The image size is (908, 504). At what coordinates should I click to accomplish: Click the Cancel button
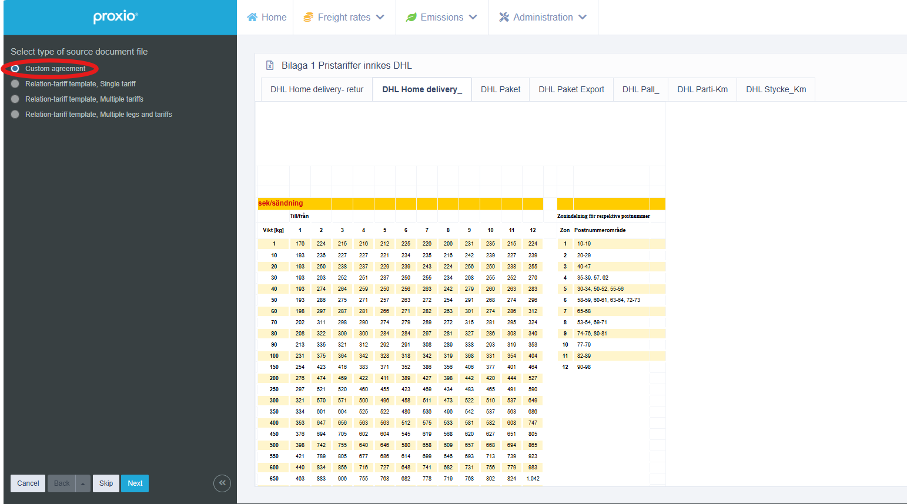[28, 483]
